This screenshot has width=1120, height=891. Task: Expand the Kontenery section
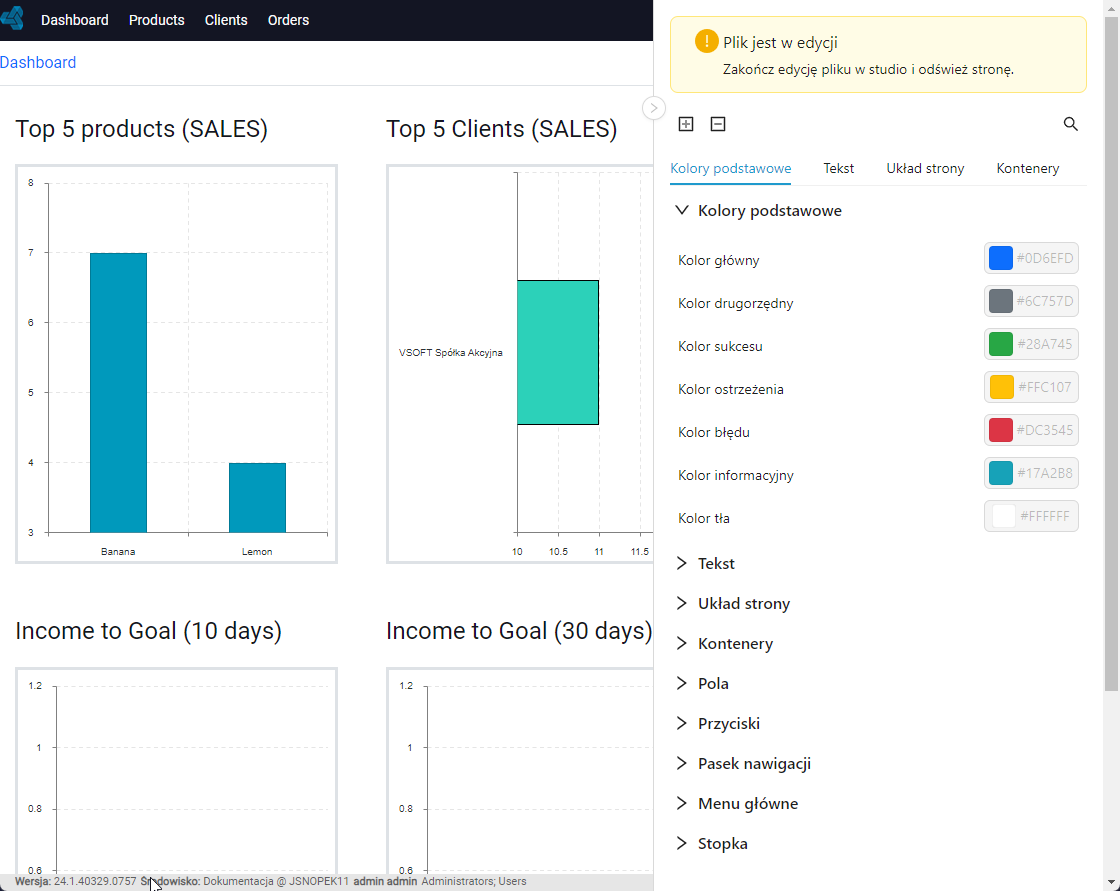tap(682, 643)
